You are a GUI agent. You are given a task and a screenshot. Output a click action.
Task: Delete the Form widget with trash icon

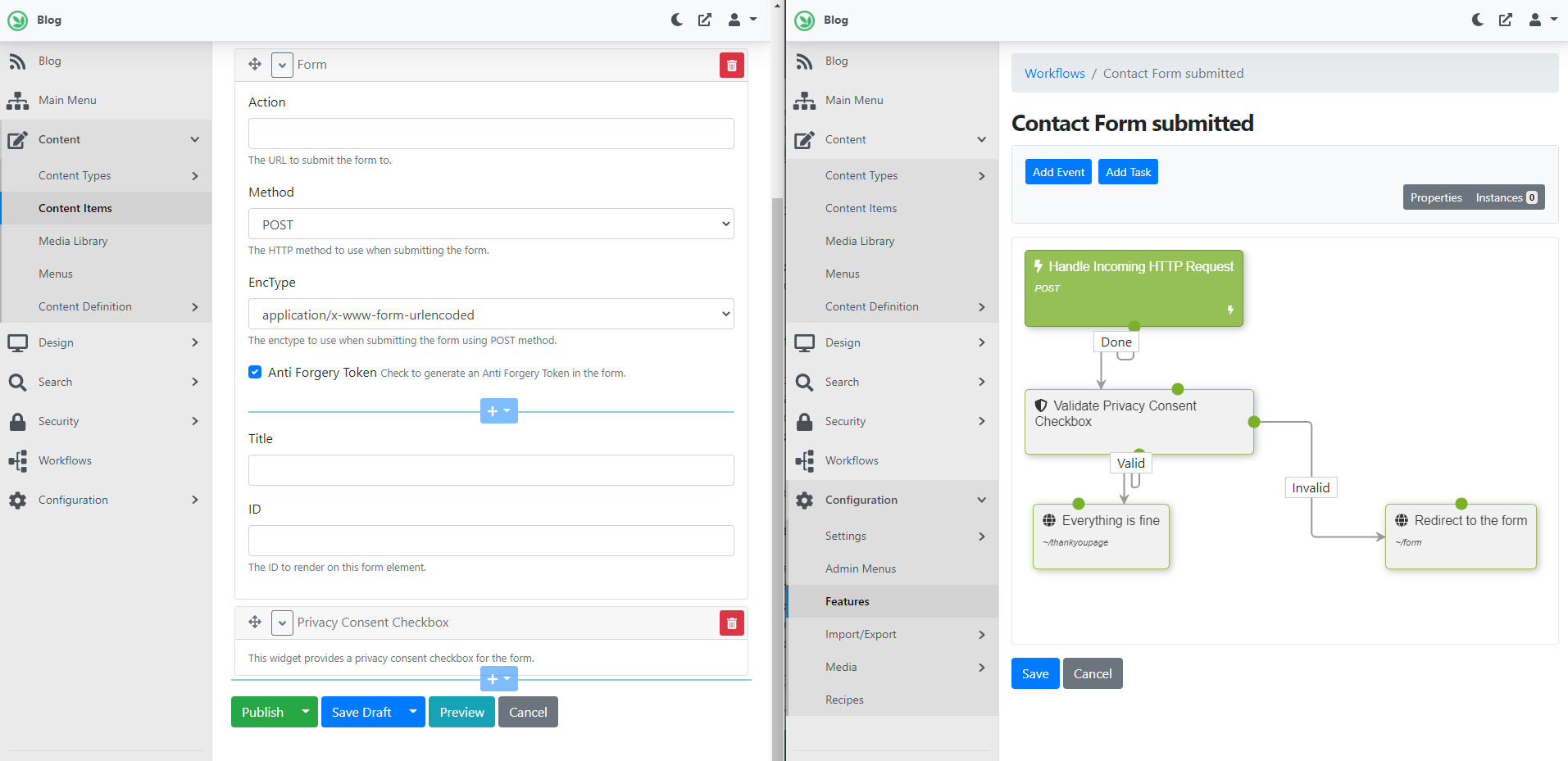(732, 65)
